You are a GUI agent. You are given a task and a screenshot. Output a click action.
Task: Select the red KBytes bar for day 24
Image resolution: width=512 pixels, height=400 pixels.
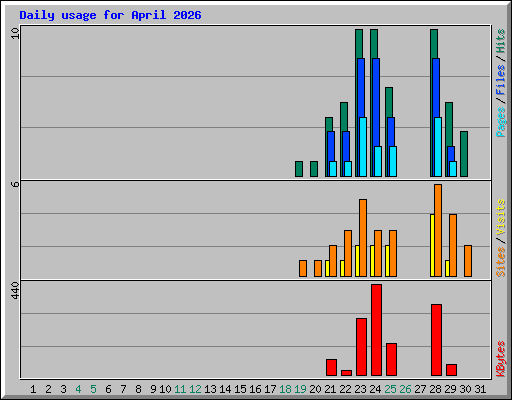coord(376,330)
